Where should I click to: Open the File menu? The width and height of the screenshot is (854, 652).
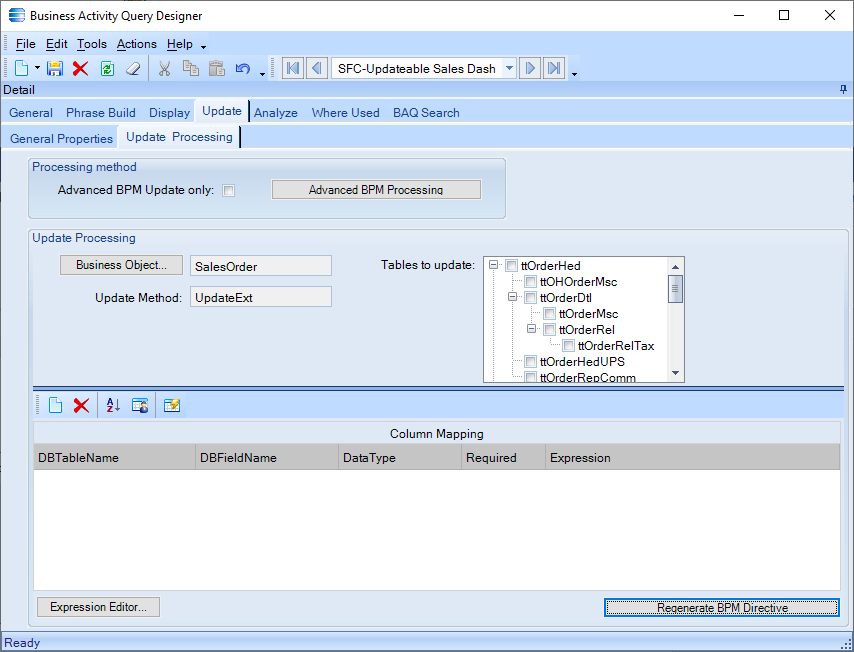[26, 44]
